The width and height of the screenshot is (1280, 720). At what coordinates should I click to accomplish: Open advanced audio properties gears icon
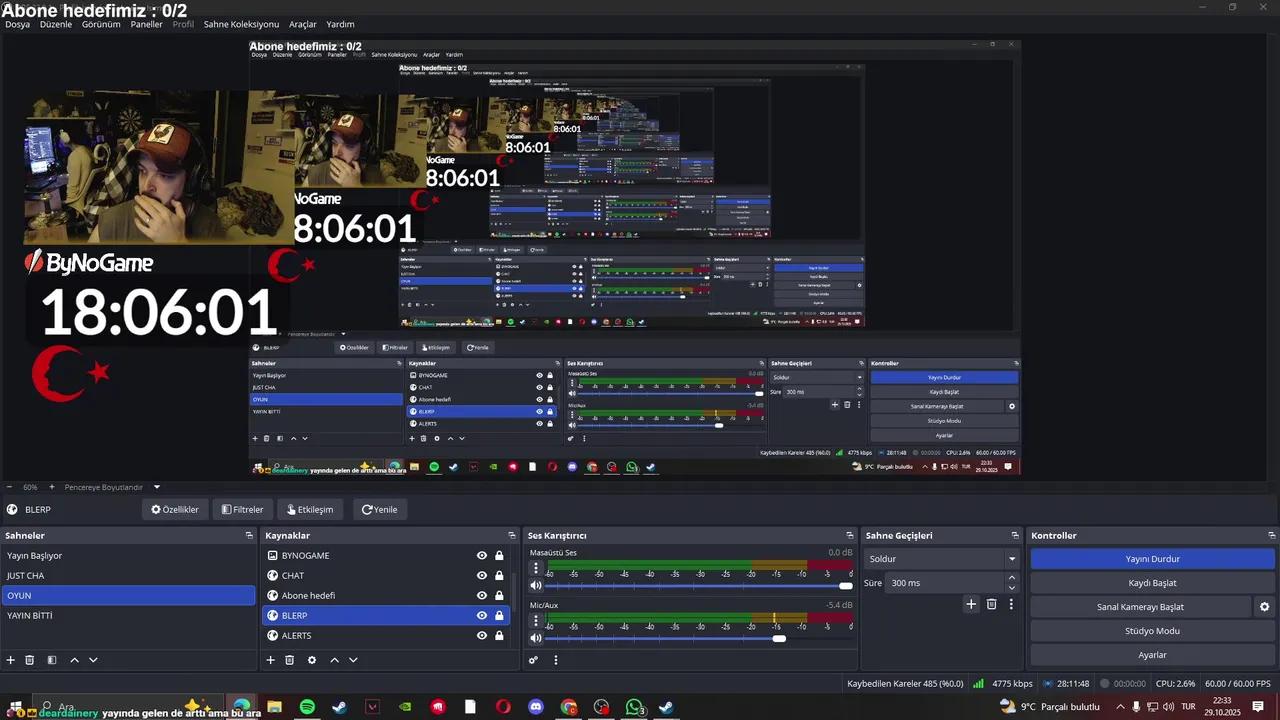pos(533,660)
